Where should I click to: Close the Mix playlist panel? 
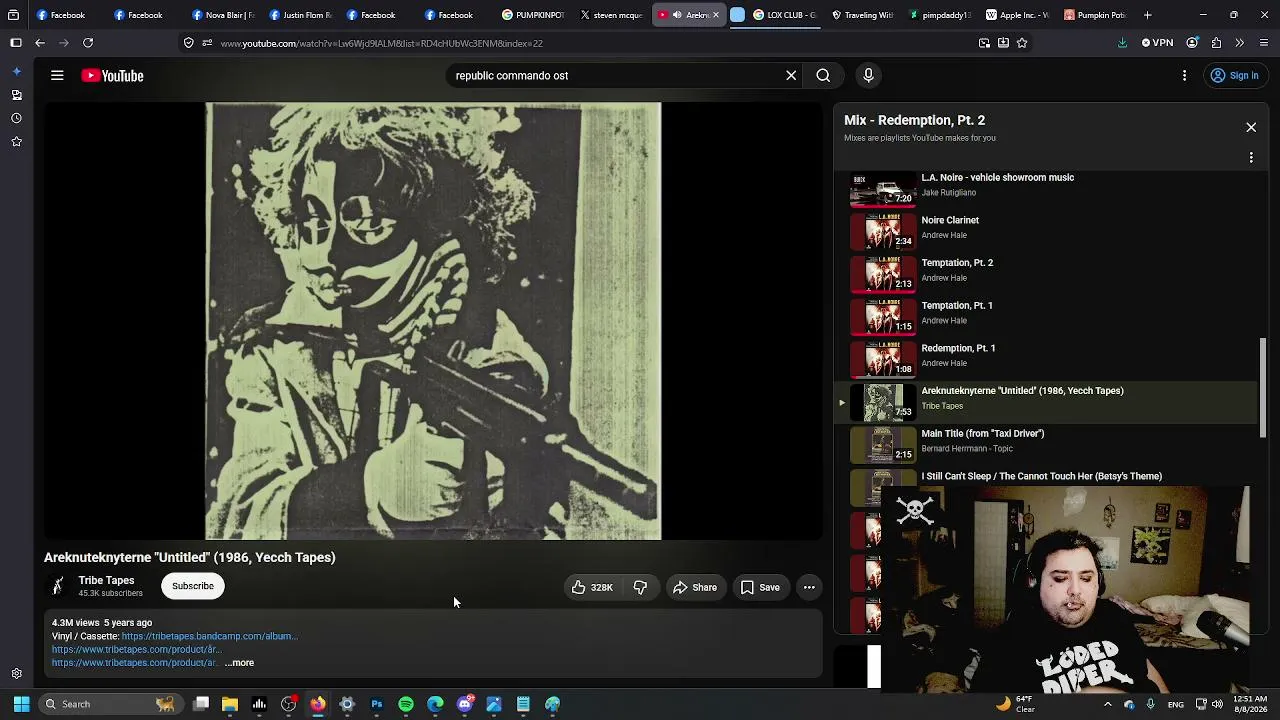coord(1251,127)
